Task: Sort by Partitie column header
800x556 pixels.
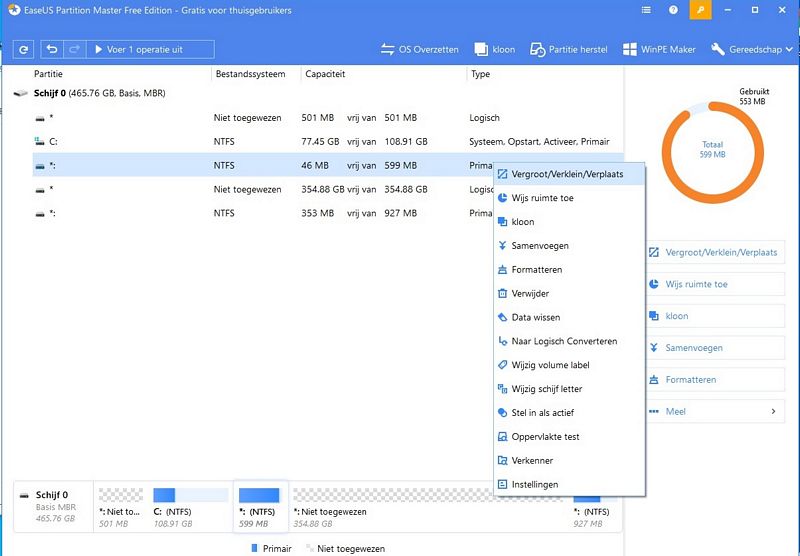Action: tap(48, 74)
